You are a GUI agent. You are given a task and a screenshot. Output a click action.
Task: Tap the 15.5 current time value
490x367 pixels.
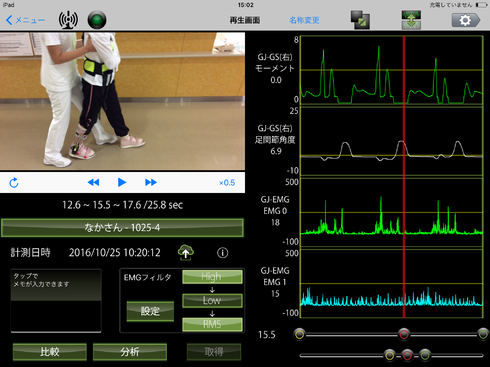[x=267, y=335]
